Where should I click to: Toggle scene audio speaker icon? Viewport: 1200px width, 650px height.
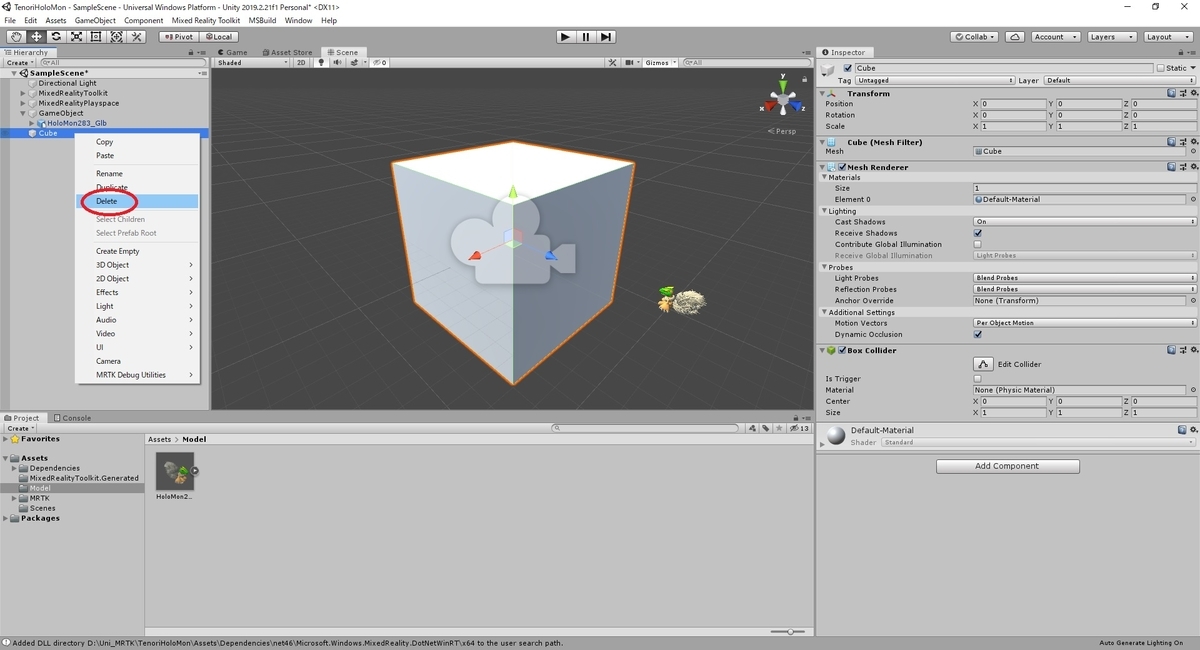coord(336,63)
